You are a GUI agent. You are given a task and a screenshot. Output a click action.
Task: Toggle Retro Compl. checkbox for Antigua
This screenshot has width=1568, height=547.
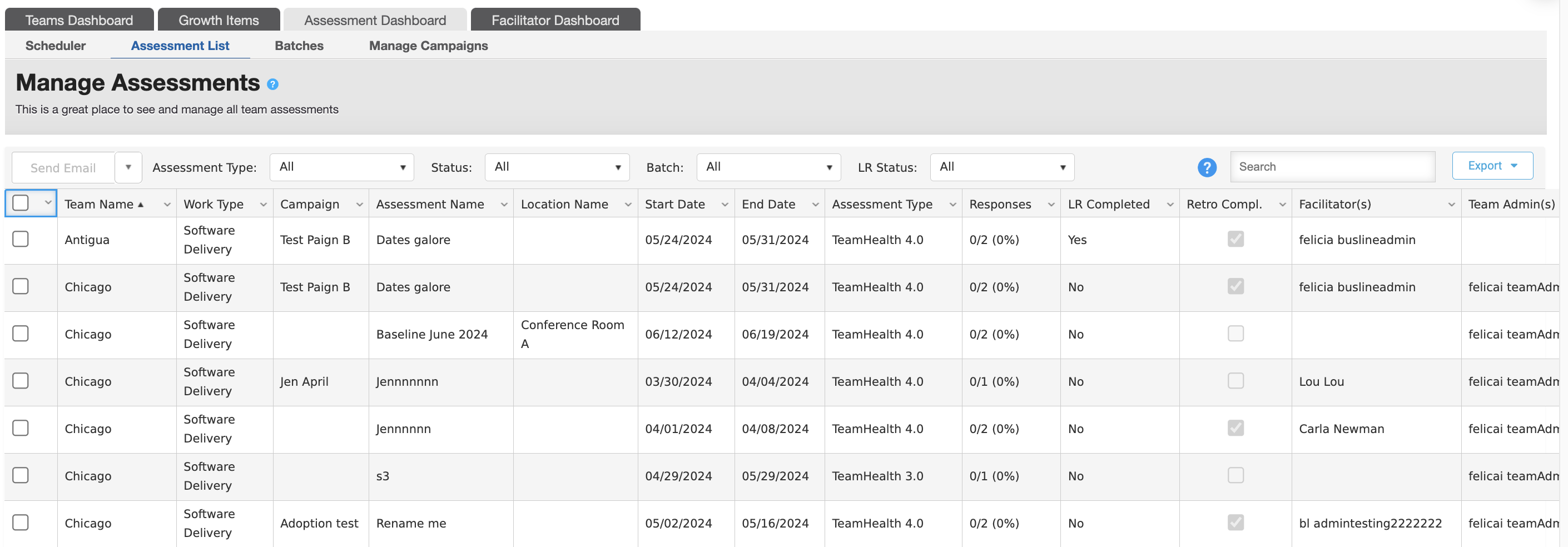coord(1235,239)
